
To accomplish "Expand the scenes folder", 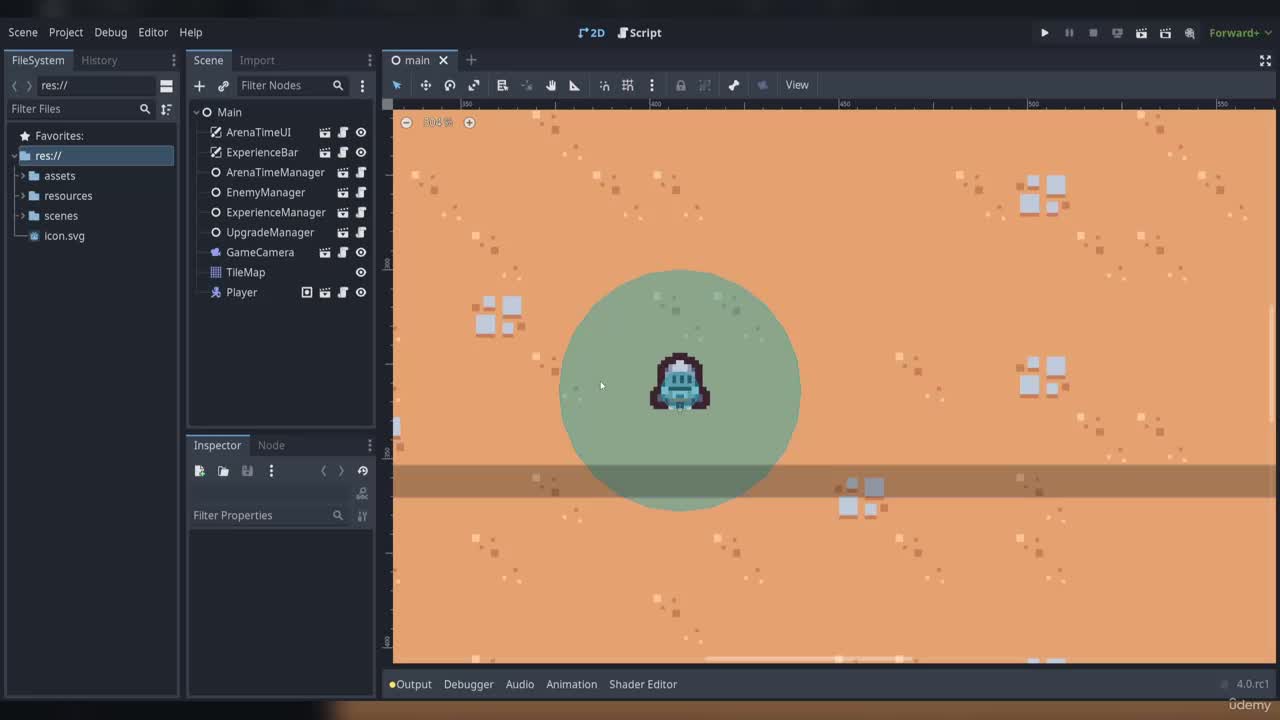I will point(22,216).
